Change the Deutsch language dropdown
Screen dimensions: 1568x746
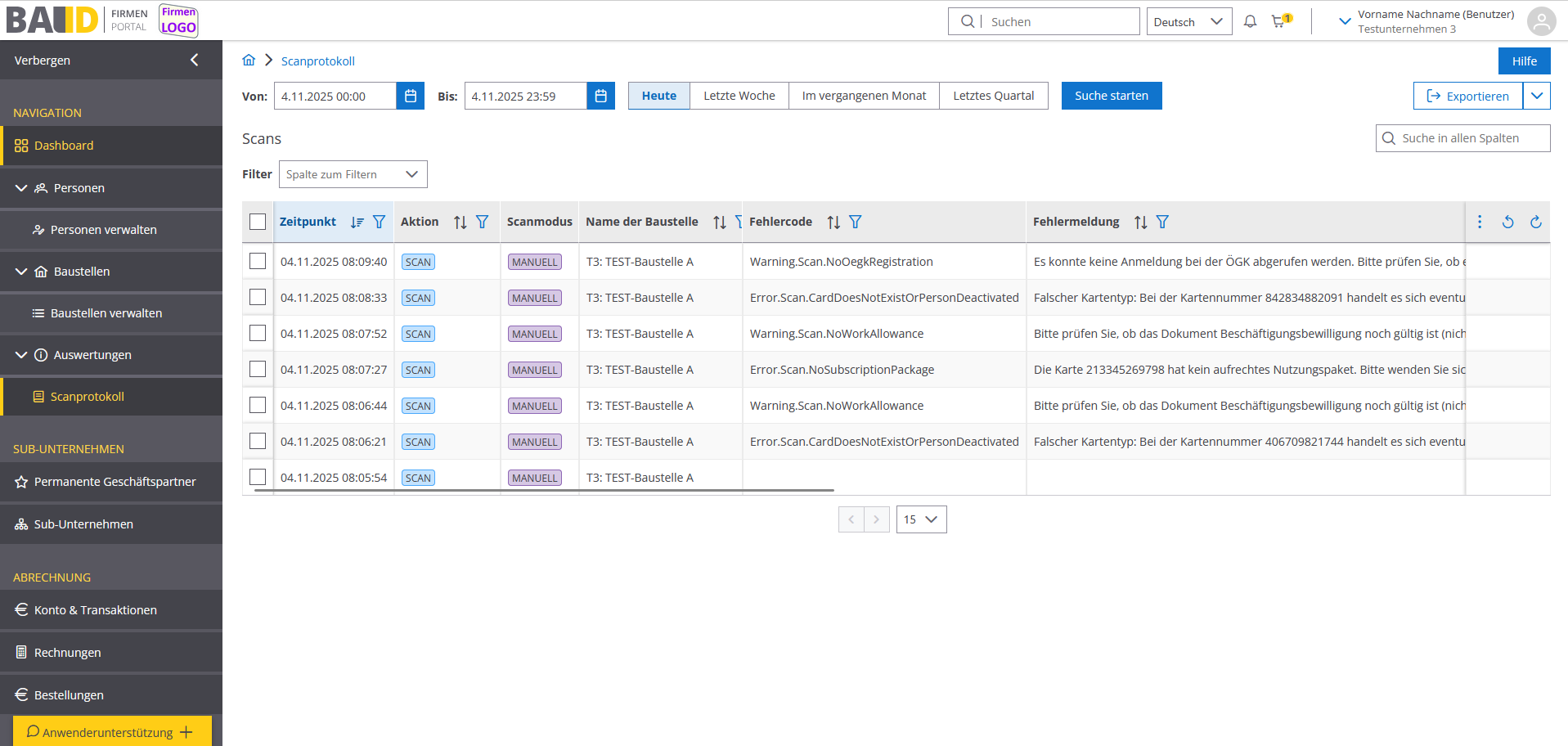click(x=1188, y=22)
